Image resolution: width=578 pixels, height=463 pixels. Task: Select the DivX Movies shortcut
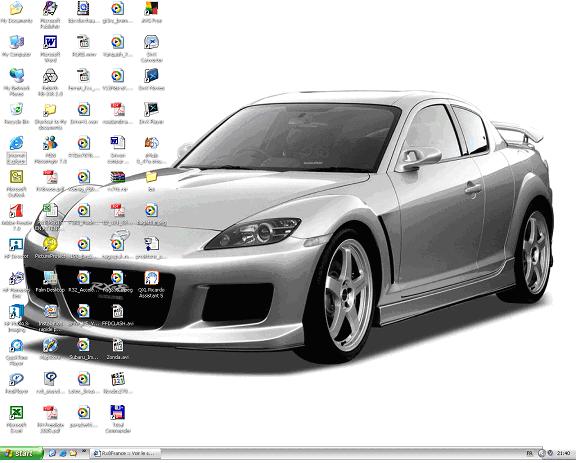151,76
